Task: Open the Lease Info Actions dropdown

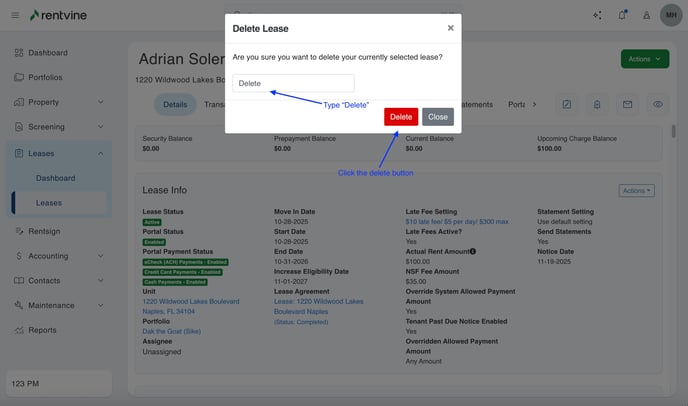Action: pos(636,190)
